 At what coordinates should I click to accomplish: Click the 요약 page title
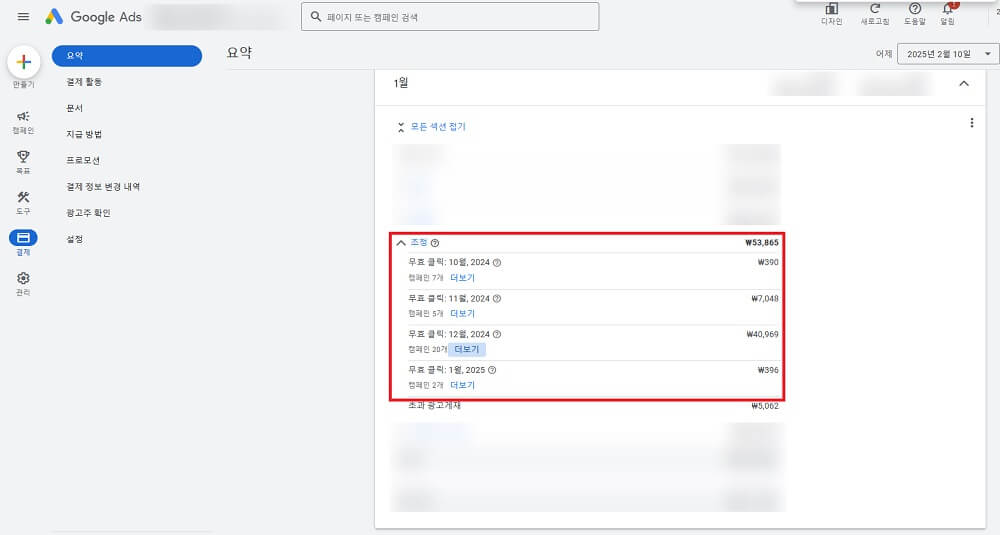(x=239, y=53)
